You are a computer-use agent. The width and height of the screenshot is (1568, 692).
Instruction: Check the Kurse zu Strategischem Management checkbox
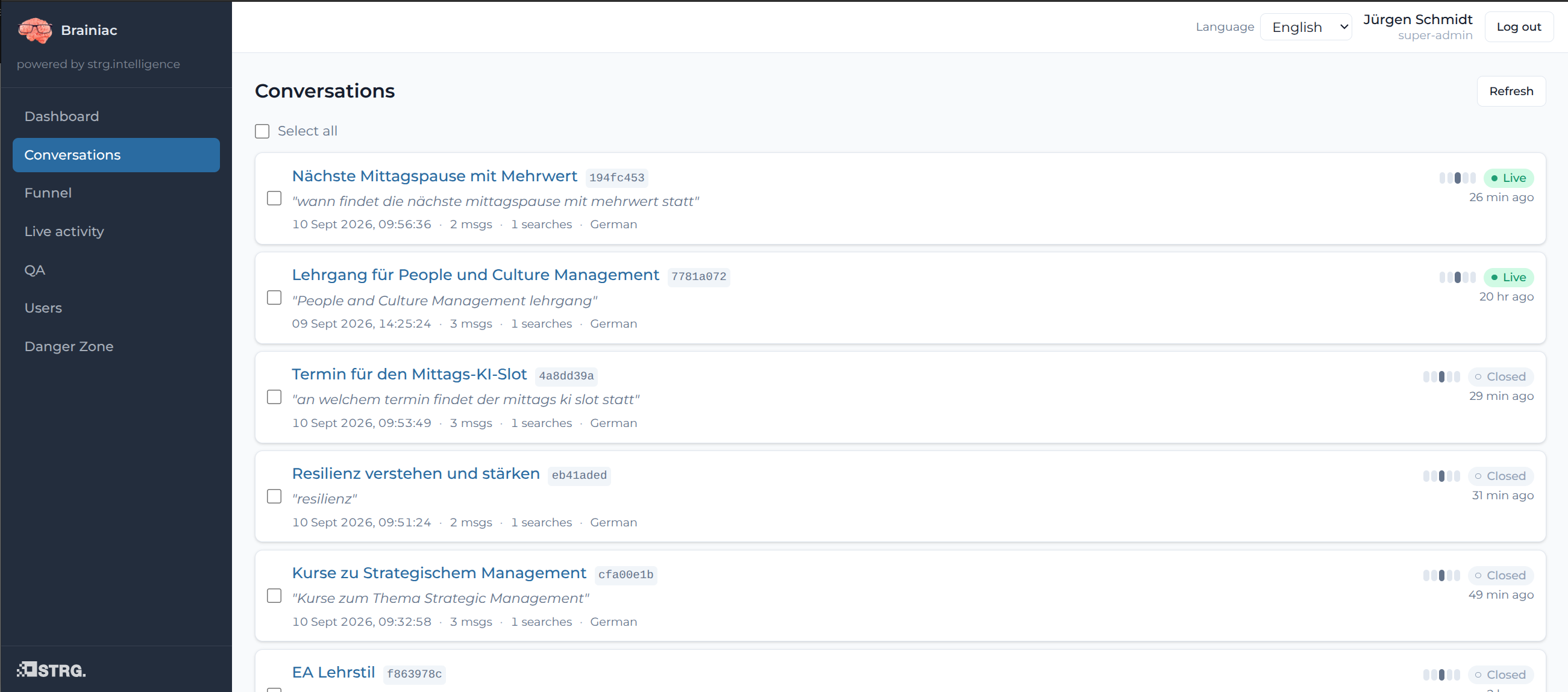point(275,596)
